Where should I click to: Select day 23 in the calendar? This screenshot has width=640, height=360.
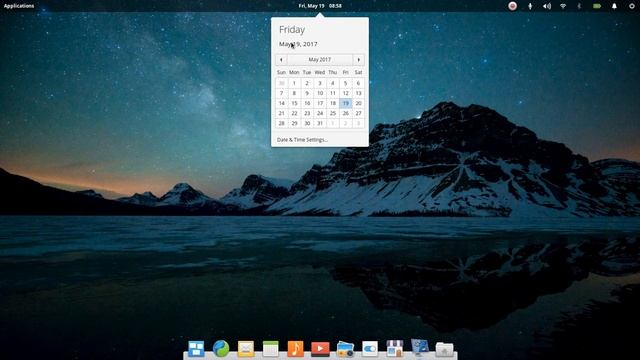coord(307,113)
